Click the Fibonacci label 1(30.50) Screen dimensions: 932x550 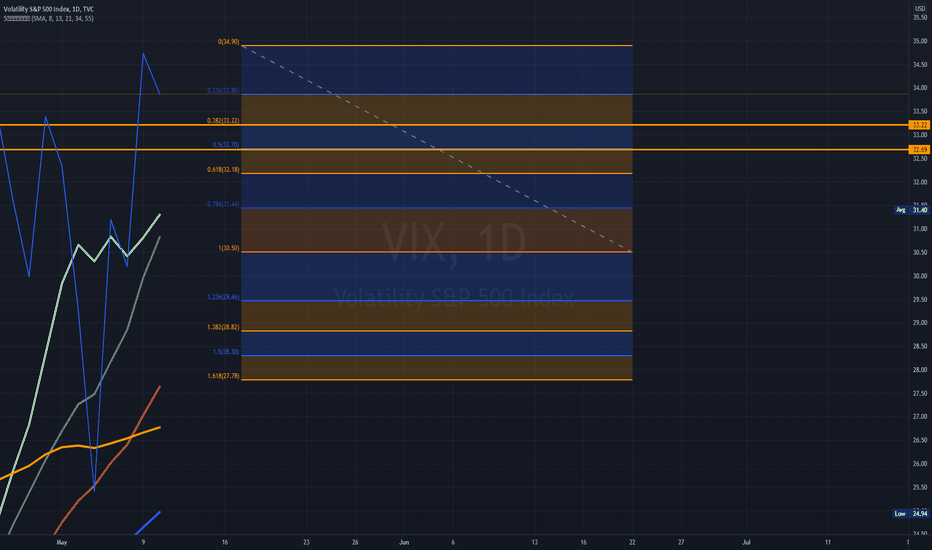pos(229,249)
